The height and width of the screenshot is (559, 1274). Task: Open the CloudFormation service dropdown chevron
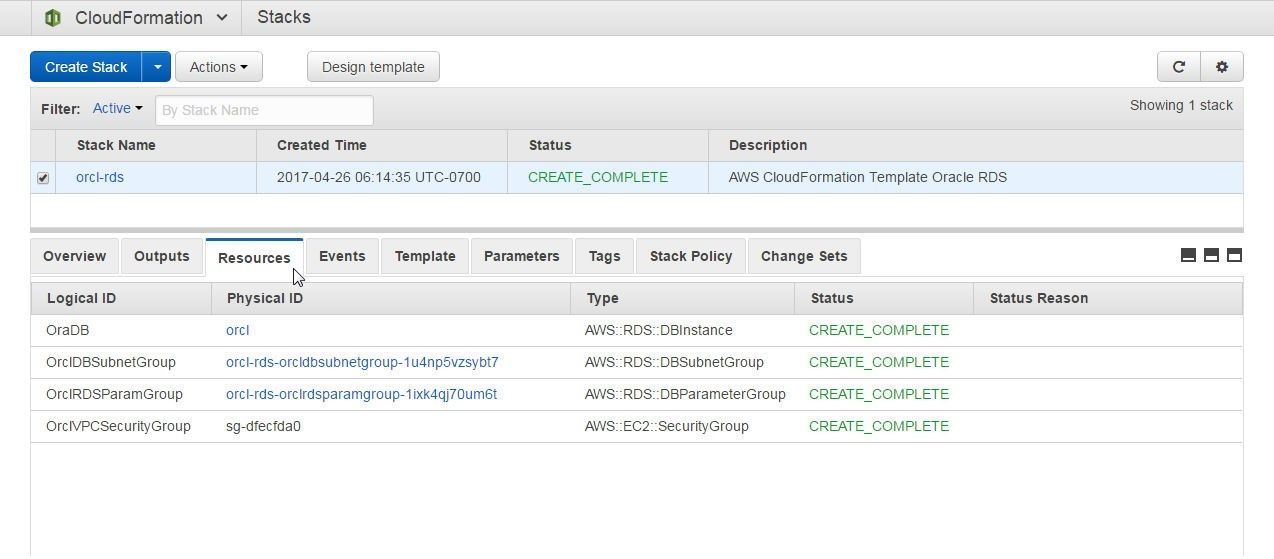tap(222, 18)
